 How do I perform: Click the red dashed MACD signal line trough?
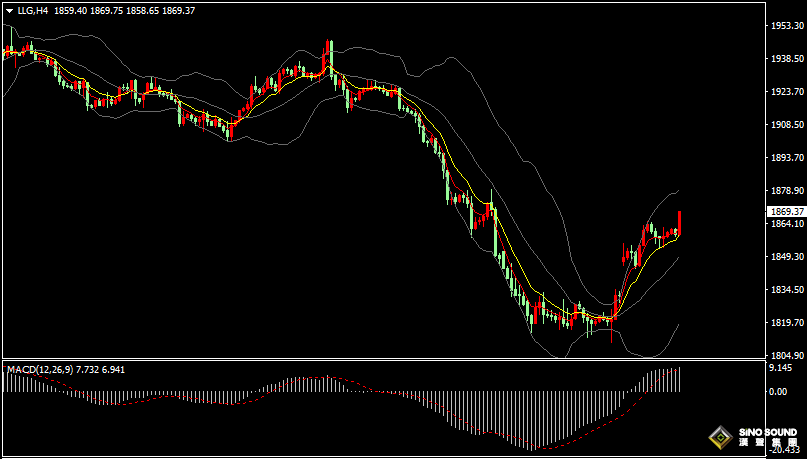click(547, 448)
